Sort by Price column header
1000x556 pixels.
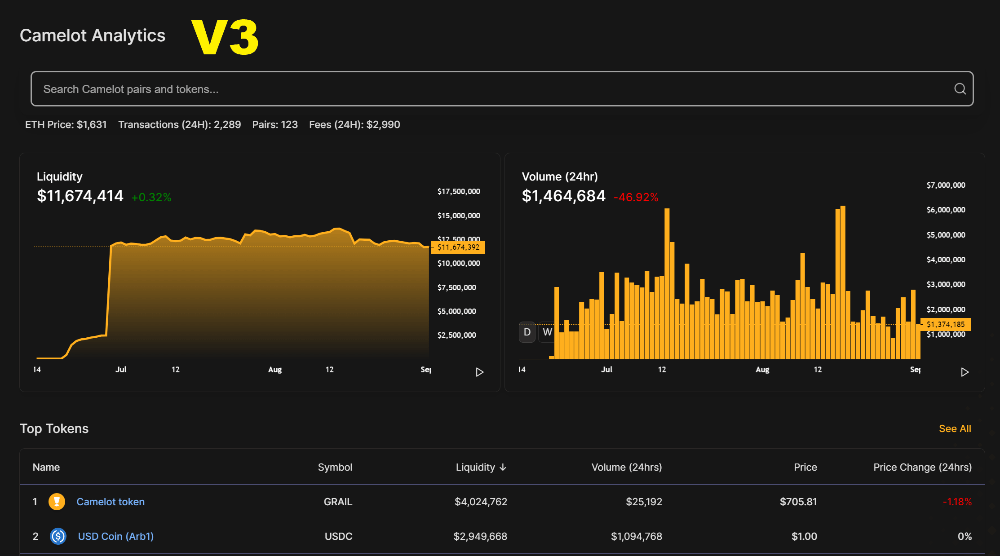pyautogui.click(x=805, y=467)
